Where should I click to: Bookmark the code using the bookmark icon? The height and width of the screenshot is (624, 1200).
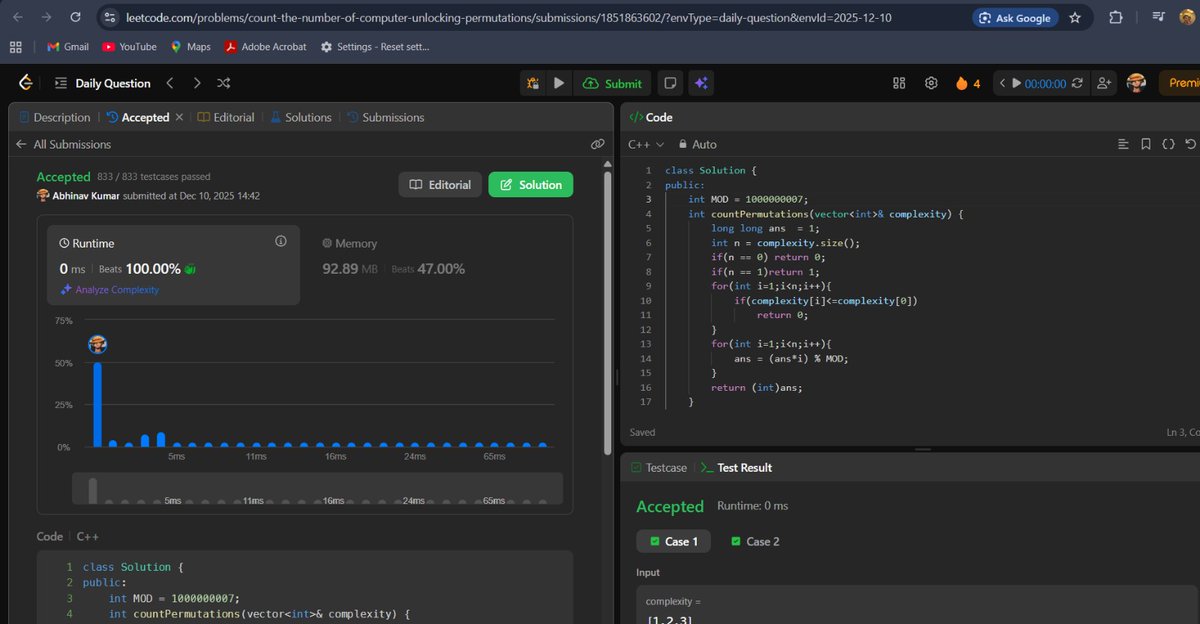click(1145, 144)
